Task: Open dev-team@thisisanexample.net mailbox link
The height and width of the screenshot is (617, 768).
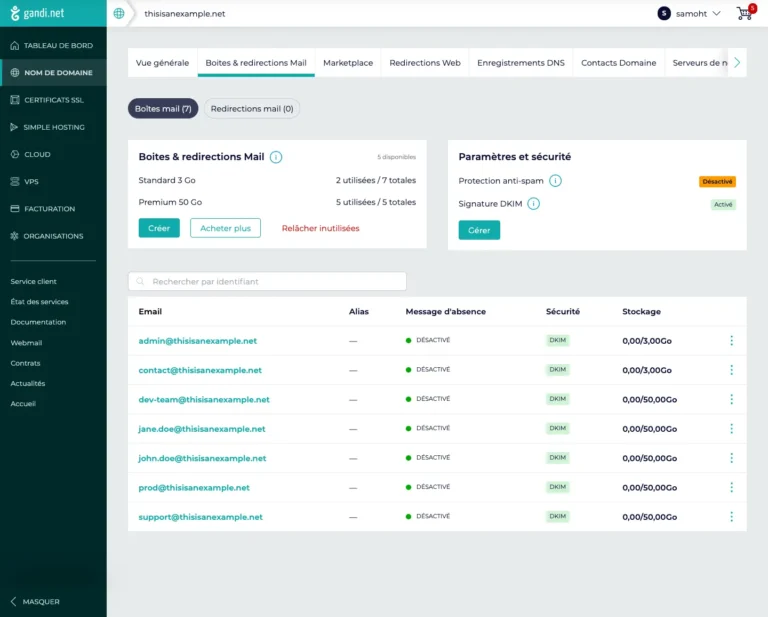Action: [204, 400]
